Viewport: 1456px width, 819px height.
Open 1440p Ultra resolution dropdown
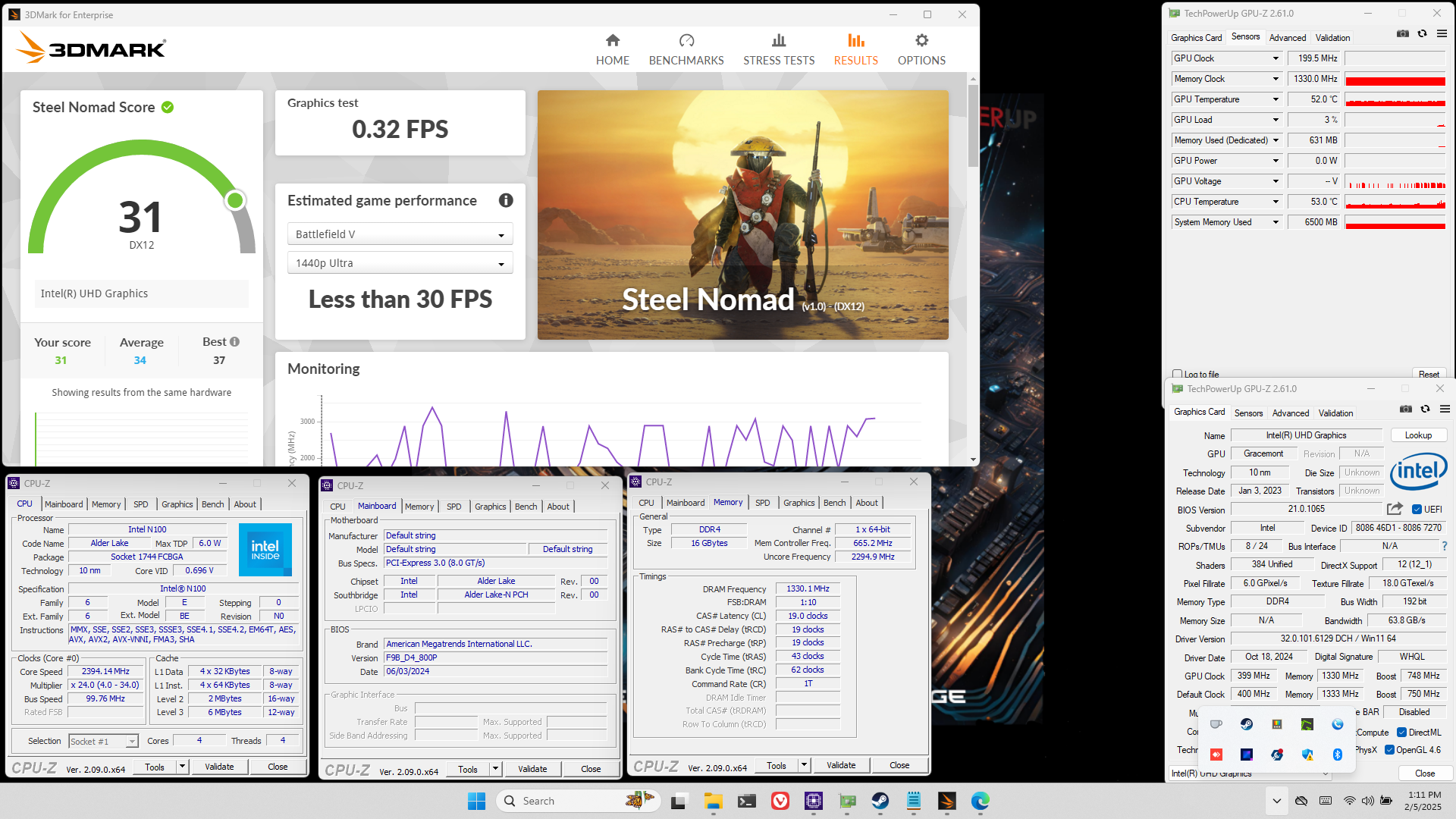[x=400, y=263]
